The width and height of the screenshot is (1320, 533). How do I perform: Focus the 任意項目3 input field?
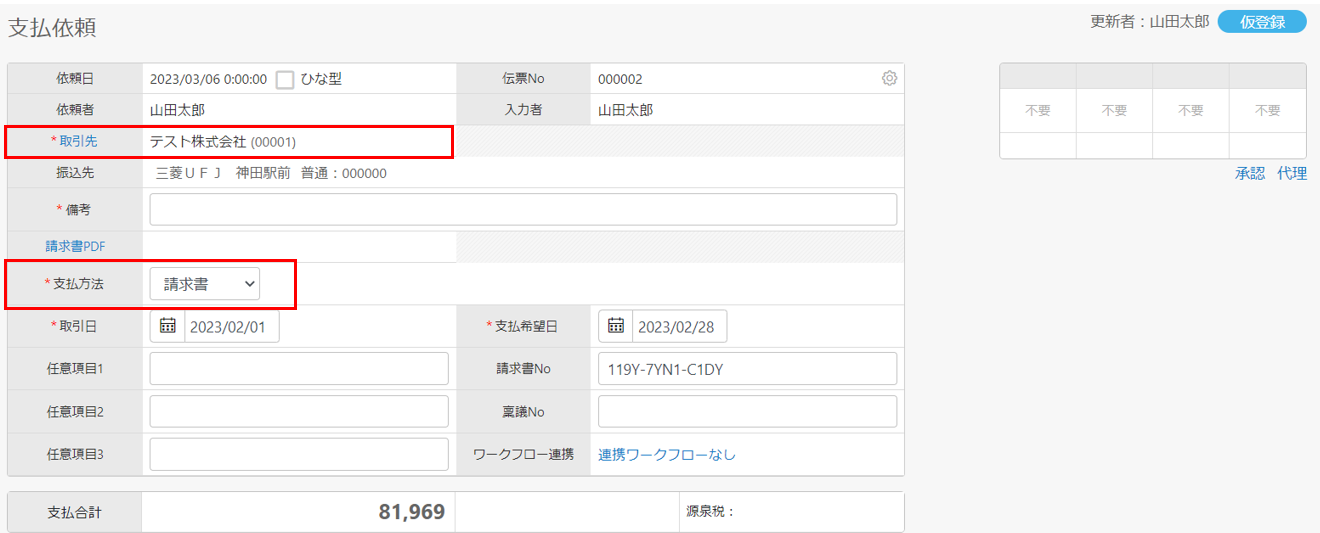click(299, 454)
